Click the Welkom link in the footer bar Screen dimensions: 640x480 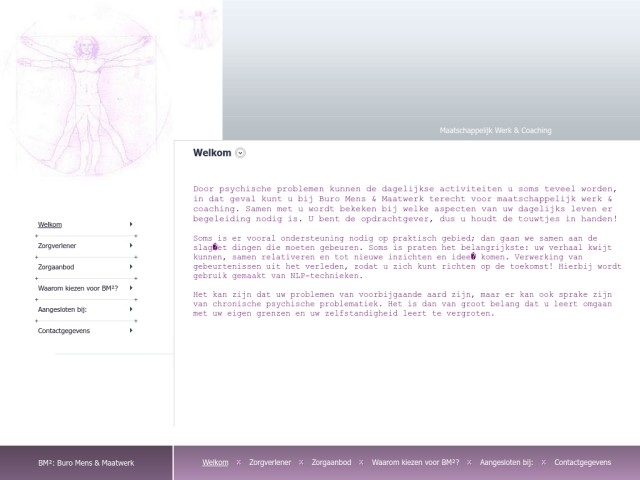coord(215,463)
